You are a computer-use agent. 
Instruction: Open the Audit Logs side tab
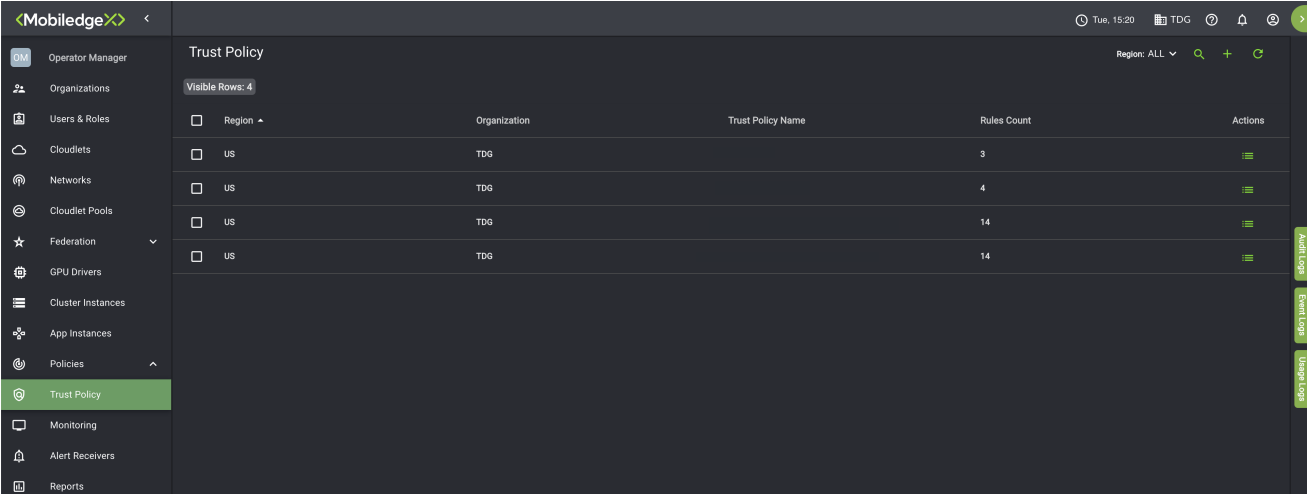pos(1300,254)
